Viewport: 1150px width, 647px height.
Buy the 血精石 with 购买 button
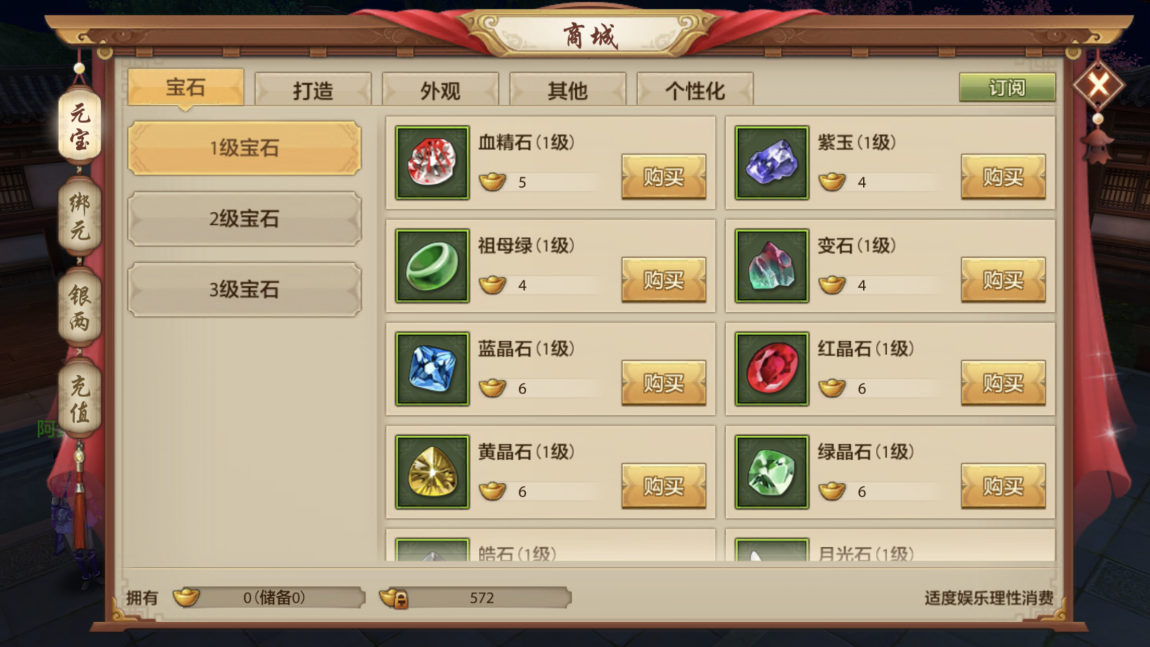point(664,177)
